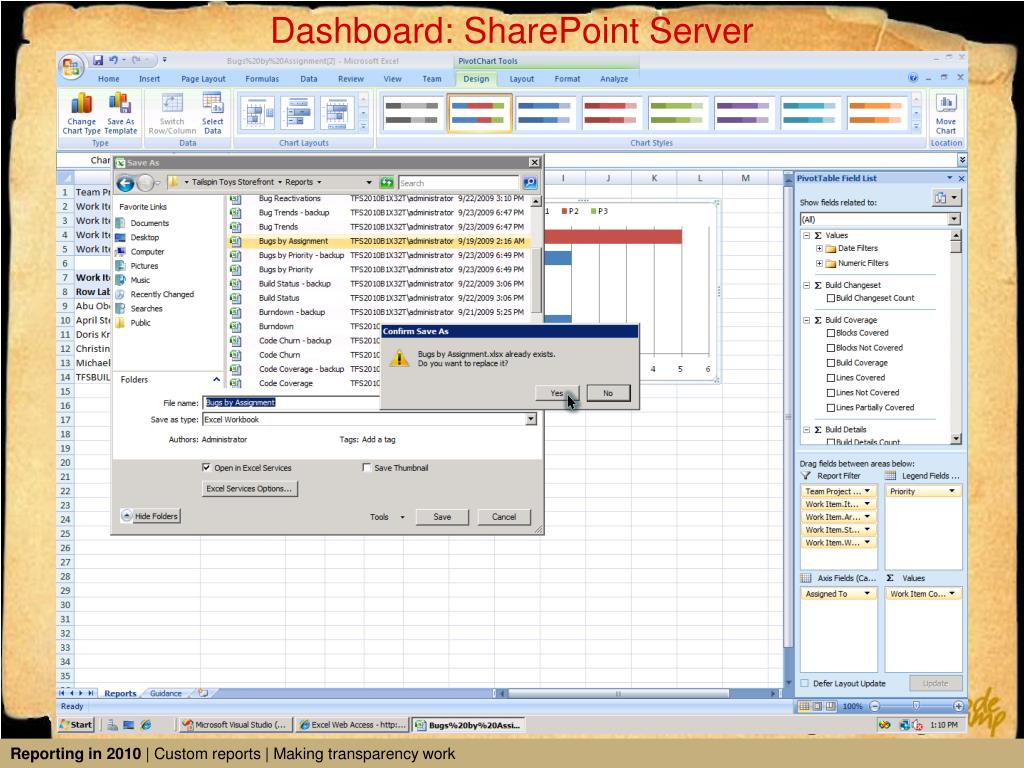Select the Bugs by Priority file row
1024x768 pixels.
(378, 269)
